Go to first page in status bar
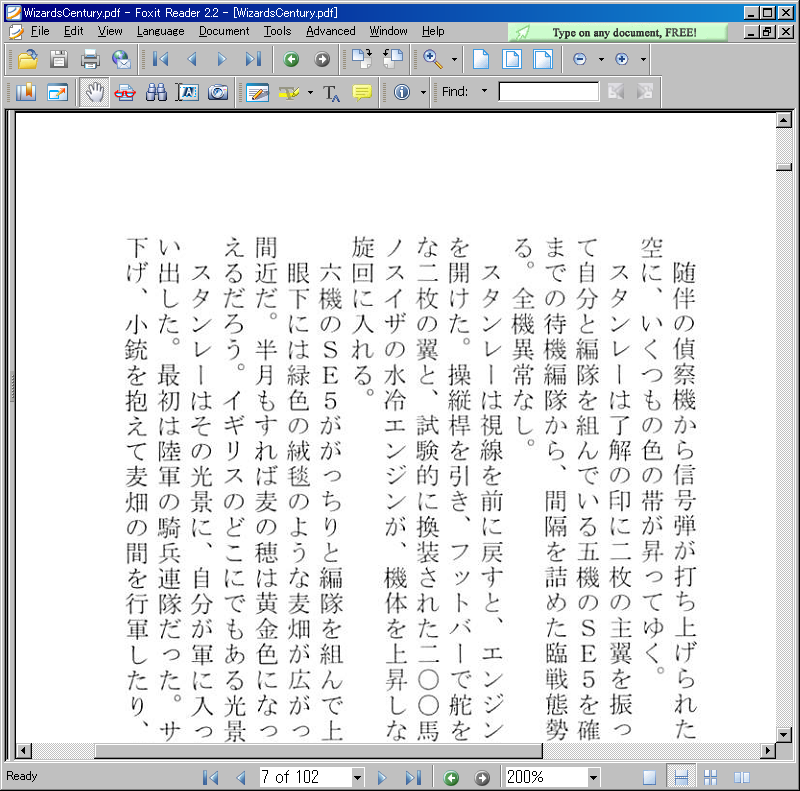 [210, 778]
